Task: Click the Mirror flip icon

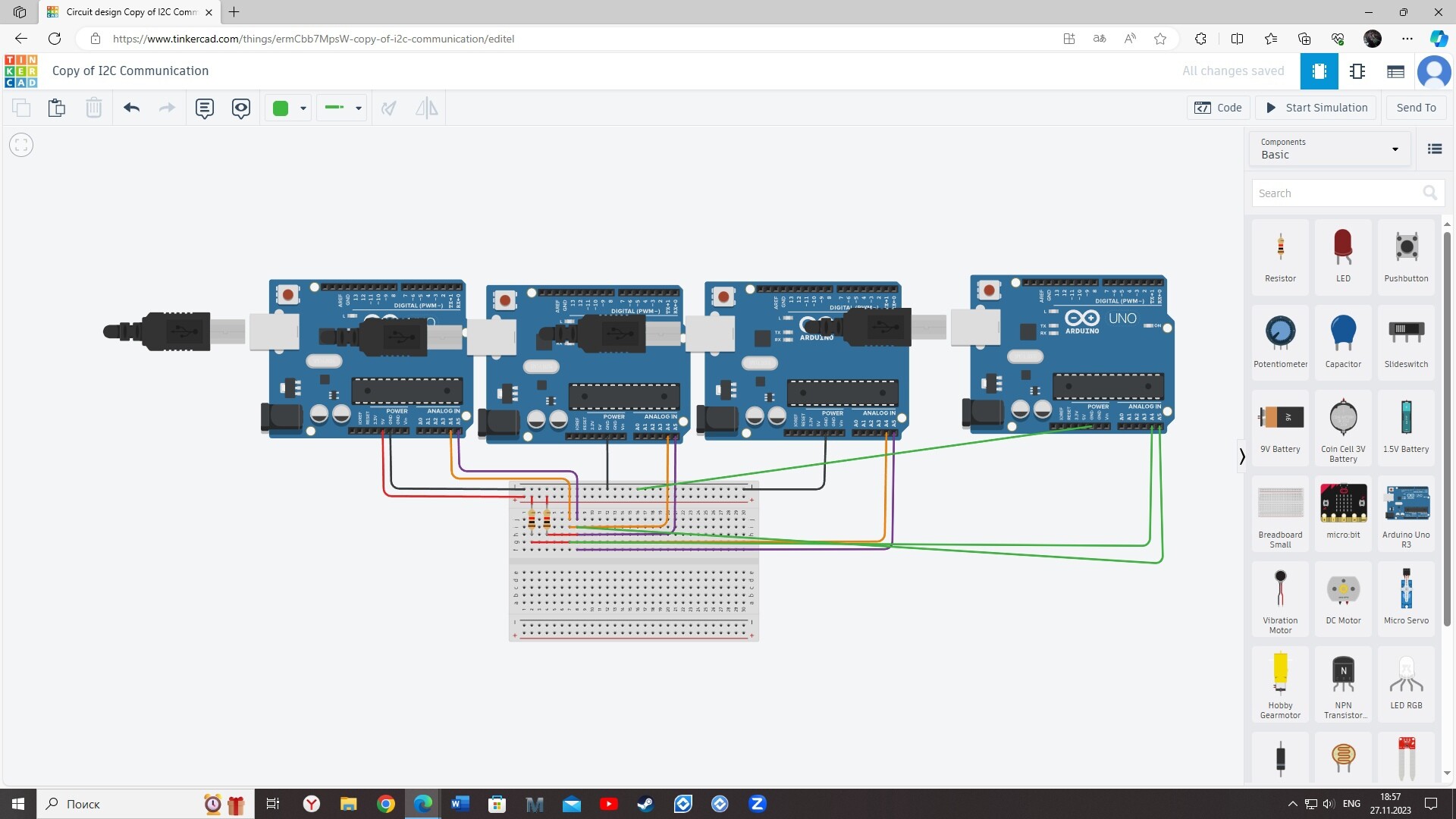Action: 427,108
